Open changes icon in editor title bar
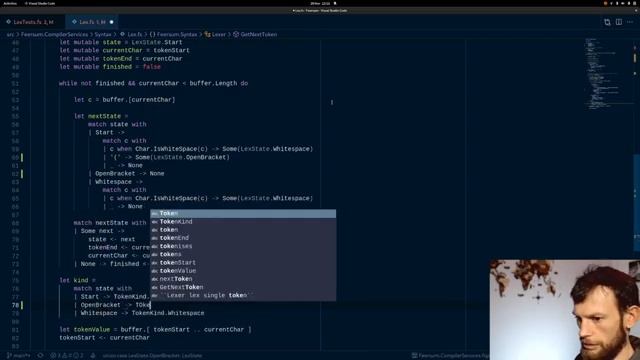Screen dimensions: 640x360 (x=607, y=22)
